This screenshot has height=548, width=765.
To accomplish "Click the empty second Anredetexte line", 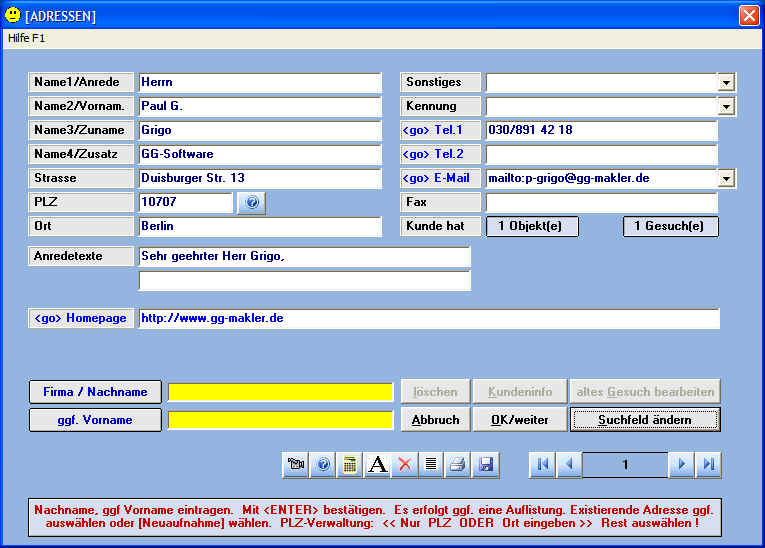I will 305,281.
